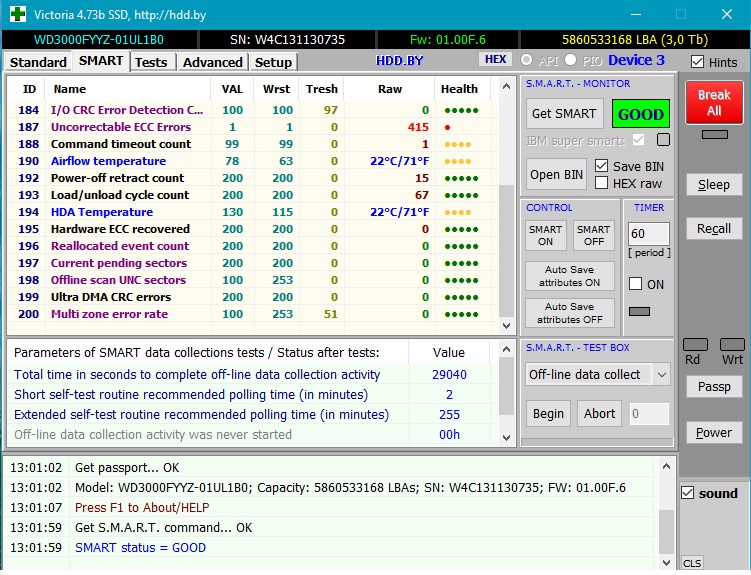The height and width of the screenshot is (575, 751).
Task: Click the test box numeric input field
Action: tap(649, 413)
